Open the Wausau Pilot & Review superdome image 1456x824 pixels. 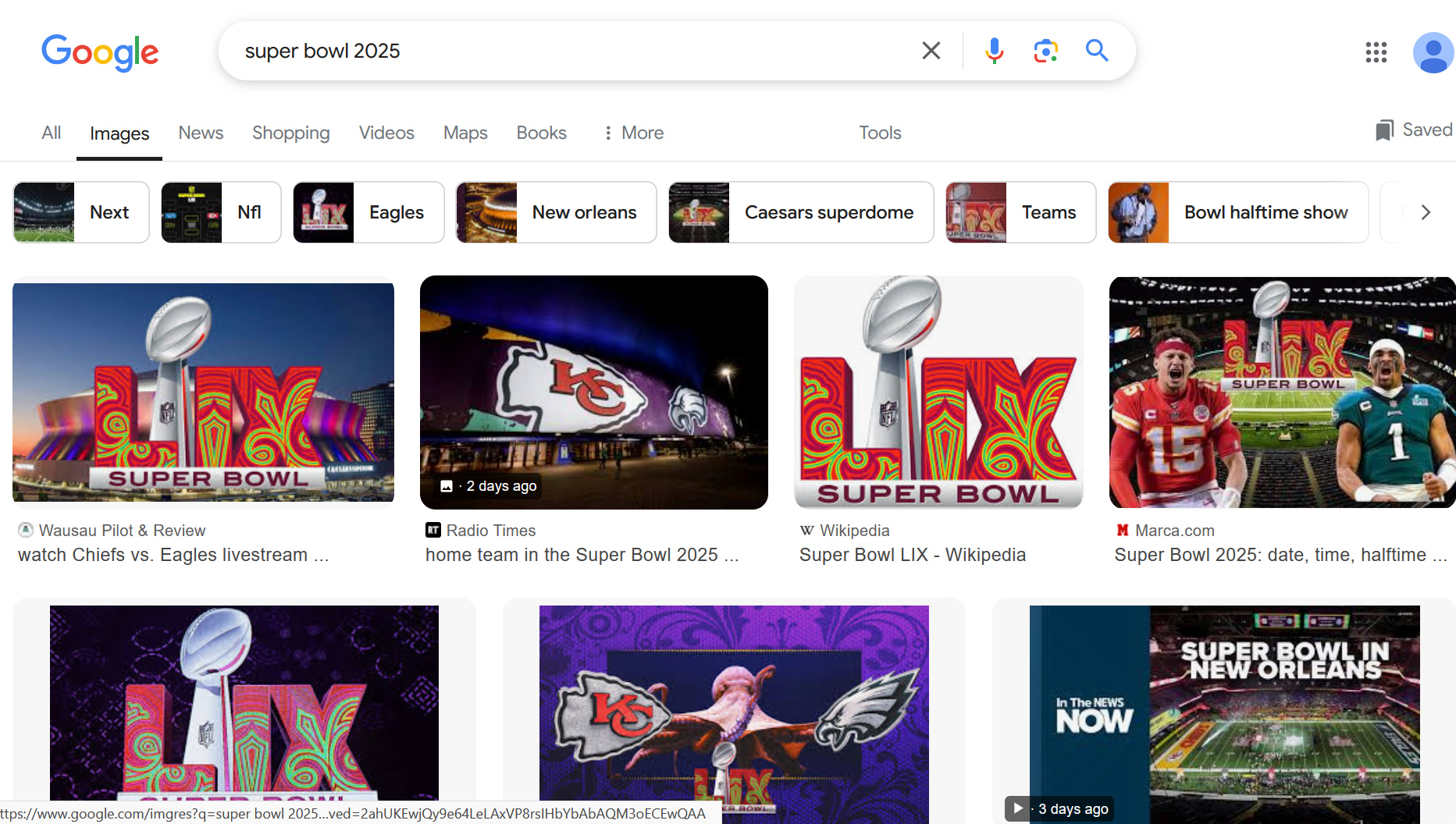click(203, 392)
